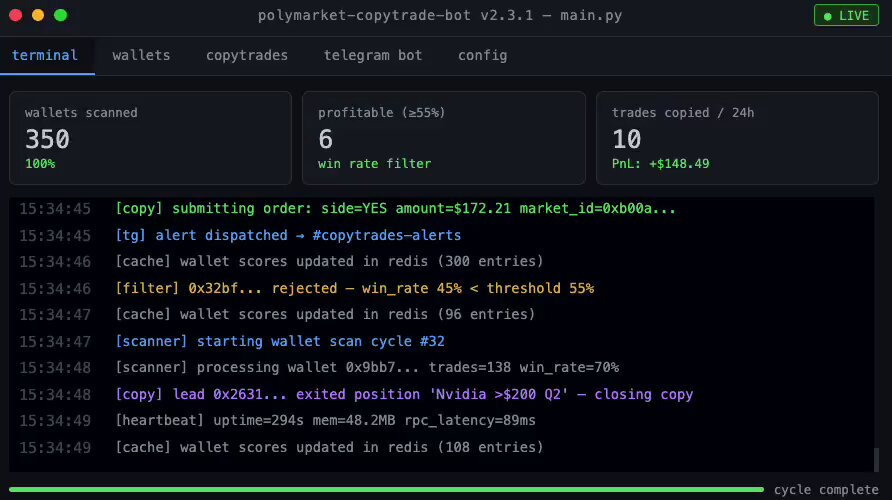The image size is (892, 500).
Task: Click the yellow minimize window dot
Action: (x=38, y=16)
